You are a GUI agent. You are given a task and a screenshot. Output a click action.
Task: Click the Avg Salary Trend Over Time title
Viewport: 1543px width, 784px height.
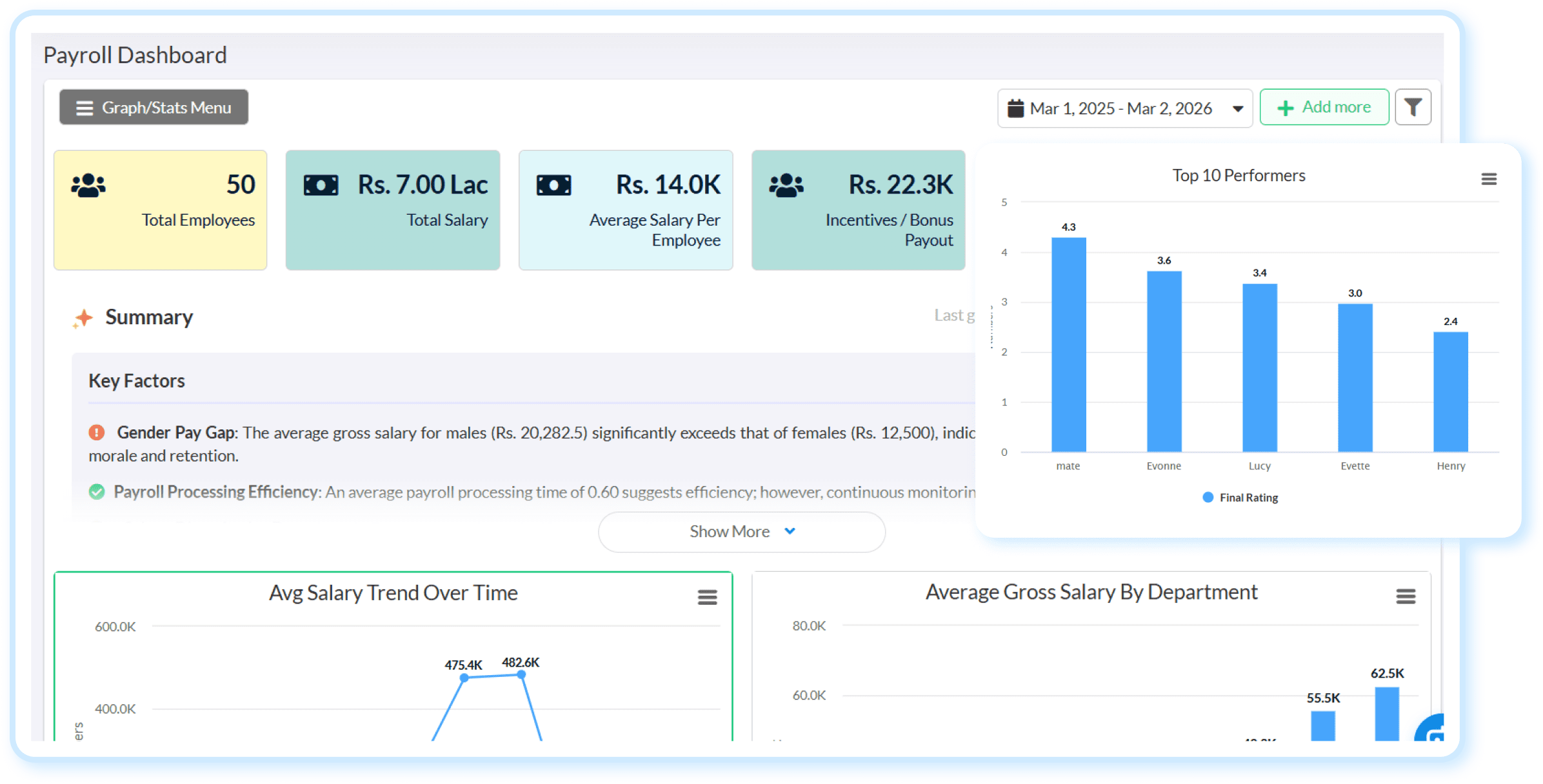393,593
